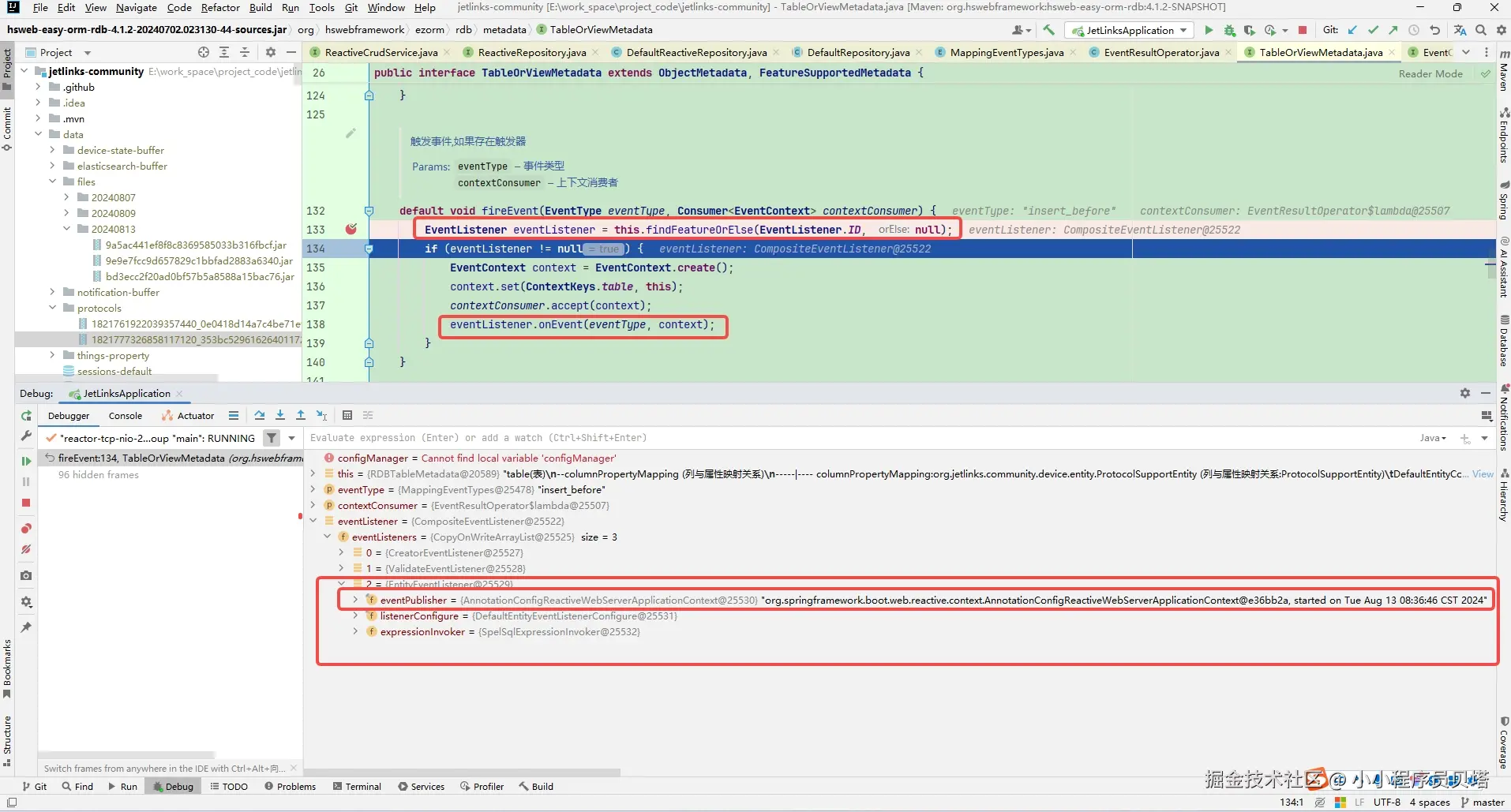This screenshot has height=812, width=1511.
Task: Commit changes with the Git checkmark icon
Action: 1373,30
